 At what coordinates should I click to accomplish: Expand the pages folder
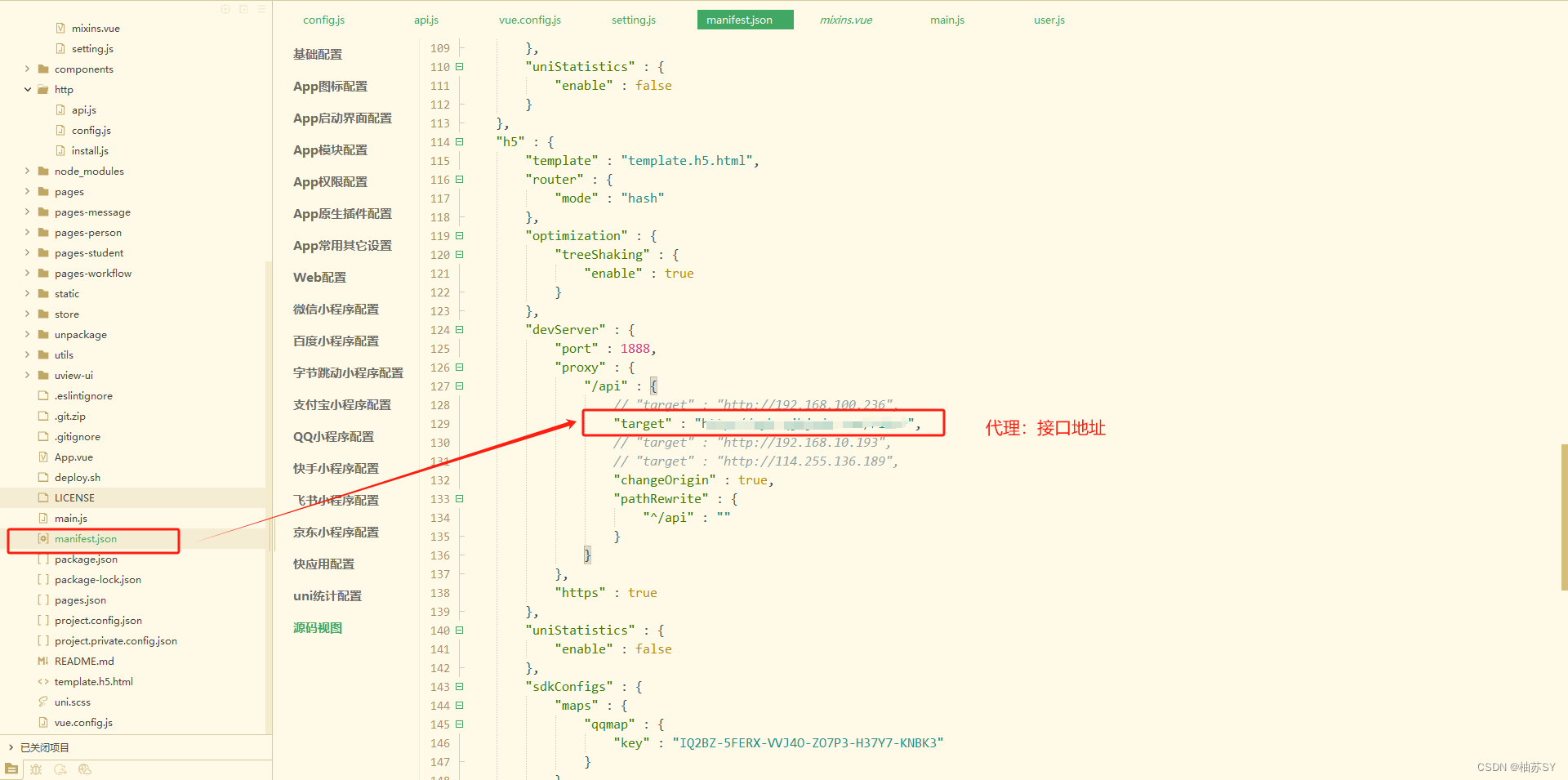[x=27, y=191]
